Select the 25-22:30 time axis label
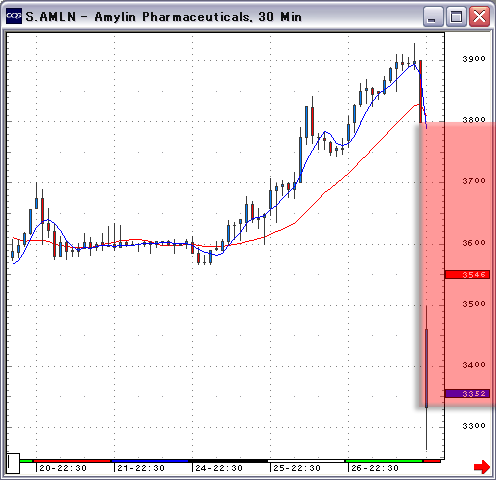496x480 pixels. pos(297,468)
